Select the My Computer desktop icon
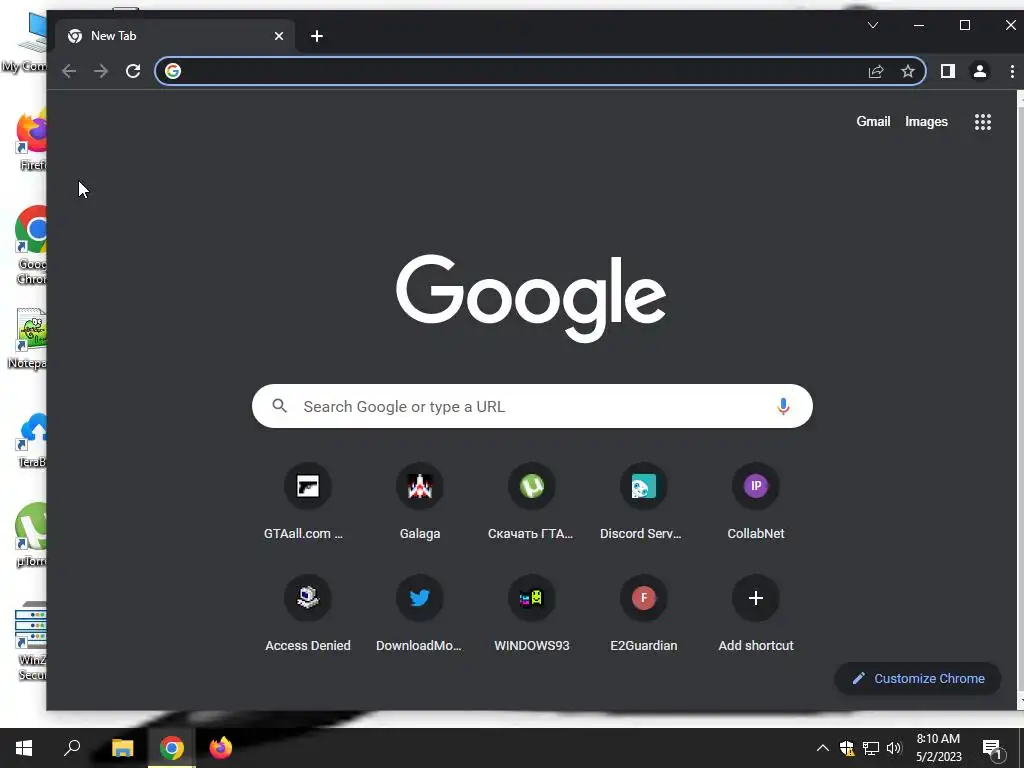 pyautogui.click(x=26, y=42)
